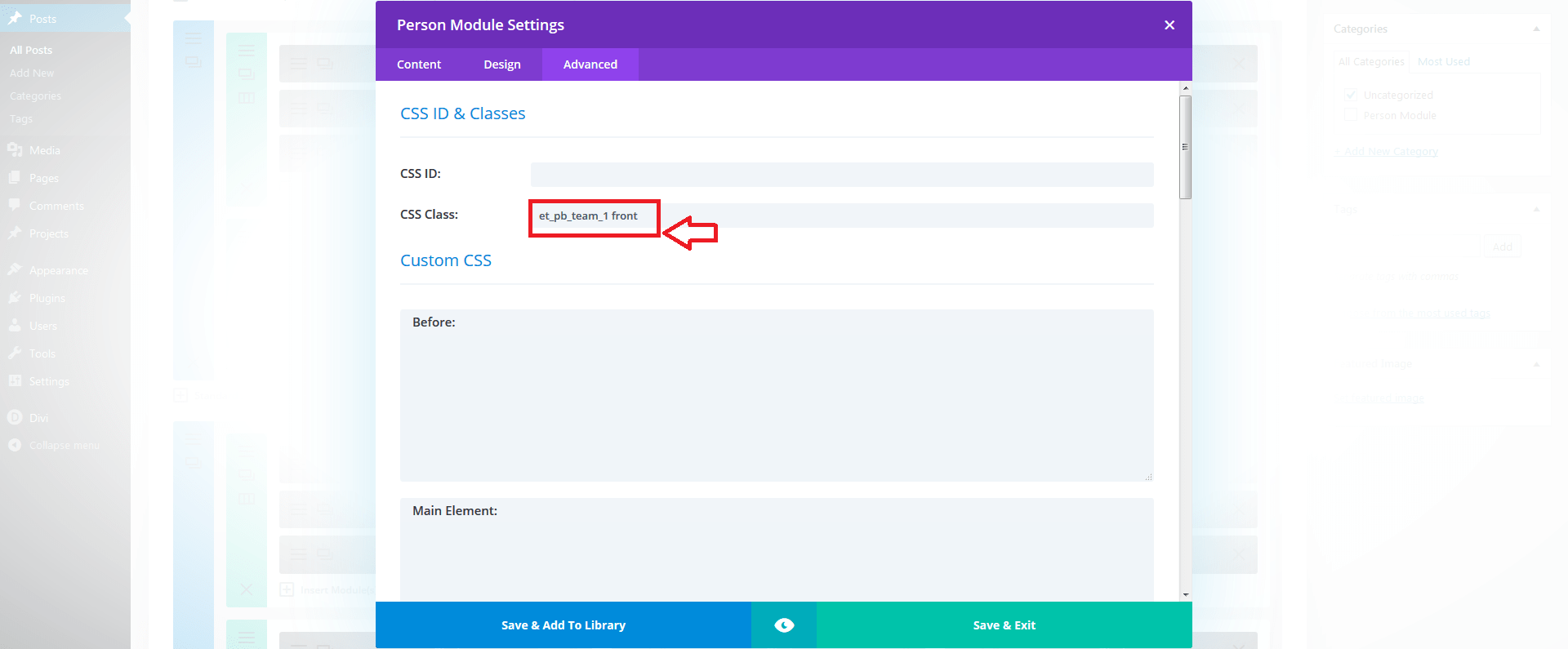Select the Most Used categories tab
The image size is (1568, 649).
(x=1443, y=62)
